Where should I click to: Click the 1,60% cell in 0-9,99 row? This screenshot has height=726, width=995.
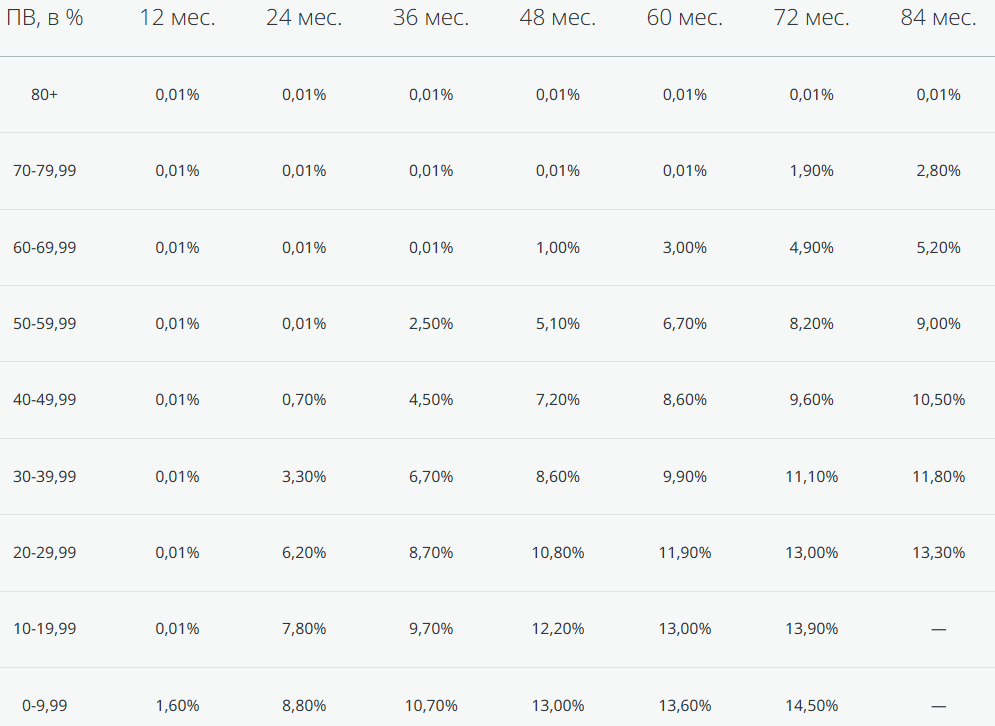point(177,706)
